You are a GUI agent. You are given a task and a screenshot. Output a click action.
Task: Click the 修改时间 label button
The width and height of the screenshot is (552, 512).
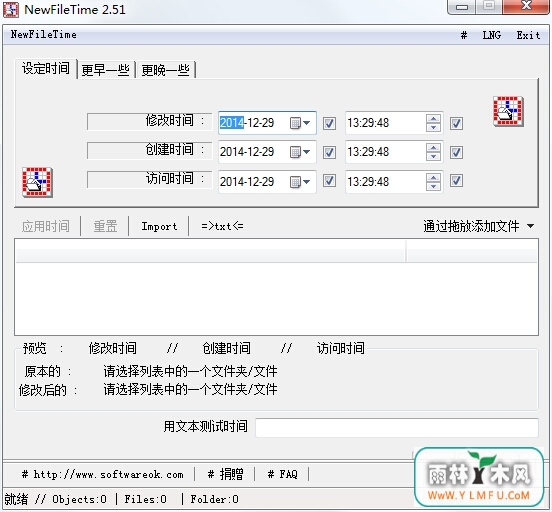point(150,122)
